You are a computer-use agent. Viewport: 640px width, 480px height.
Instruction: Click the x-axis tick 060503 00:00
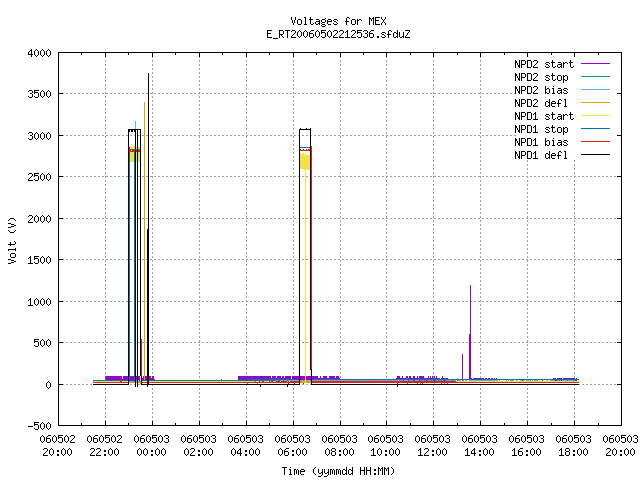point(151,445)
